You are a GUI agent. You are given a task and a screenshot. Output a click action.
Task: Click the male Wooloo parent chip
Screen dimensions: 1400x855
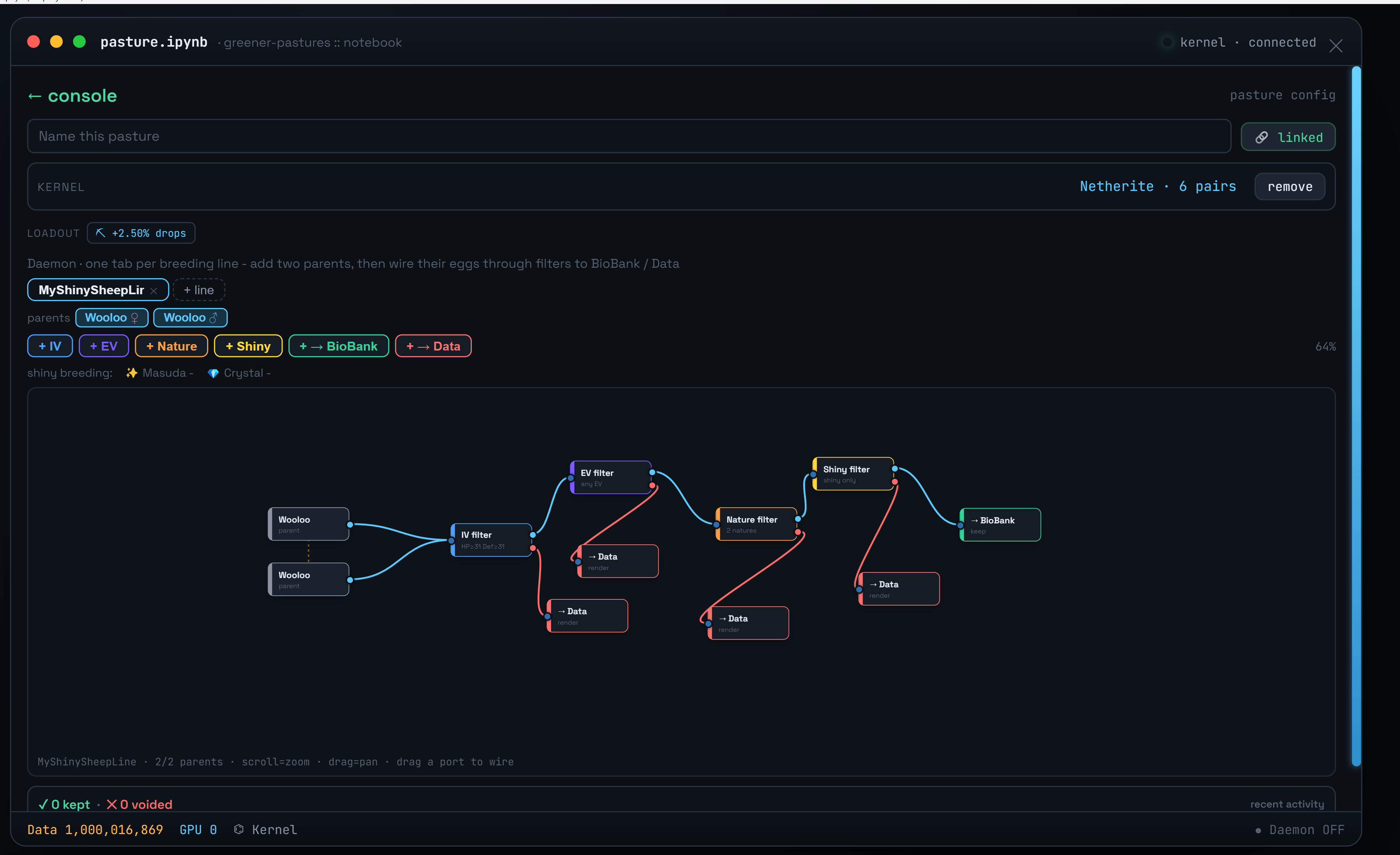[191, 318]
